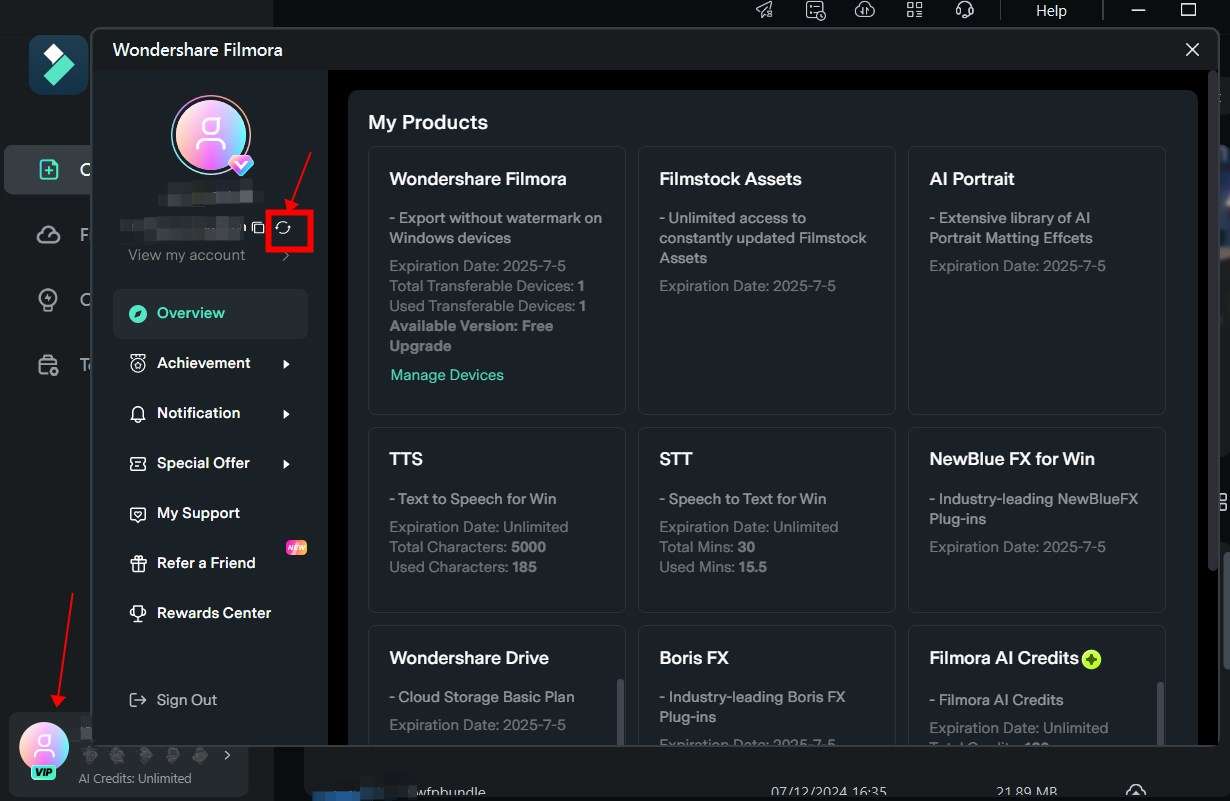The height and width of the screenshot is (801, 1230).
Task: Click the profile avatar in the account panel
Action: point(211,135)
